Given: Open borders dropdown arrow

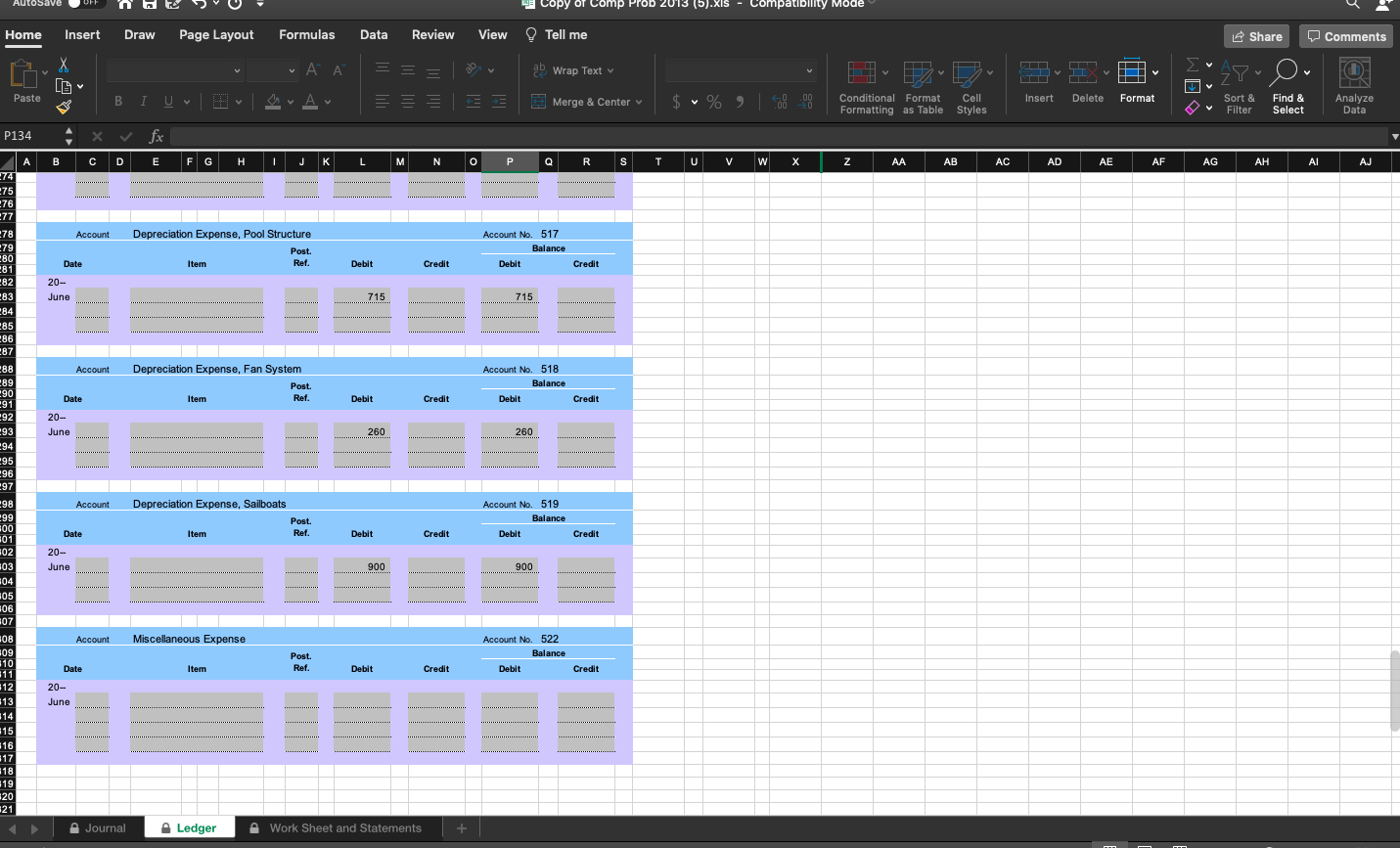Looking at the screenshot, I should click(x=239, y=102).
